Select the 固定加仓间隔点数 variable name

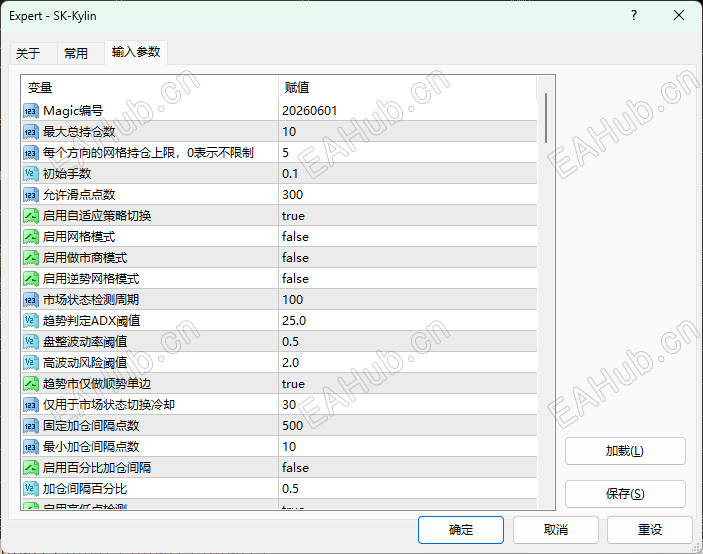[91, 425]
